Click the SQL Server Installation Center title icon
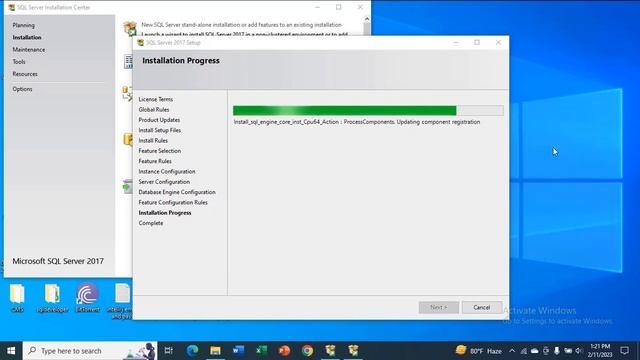This screenshot has height=360, width=640. point(11,7)
